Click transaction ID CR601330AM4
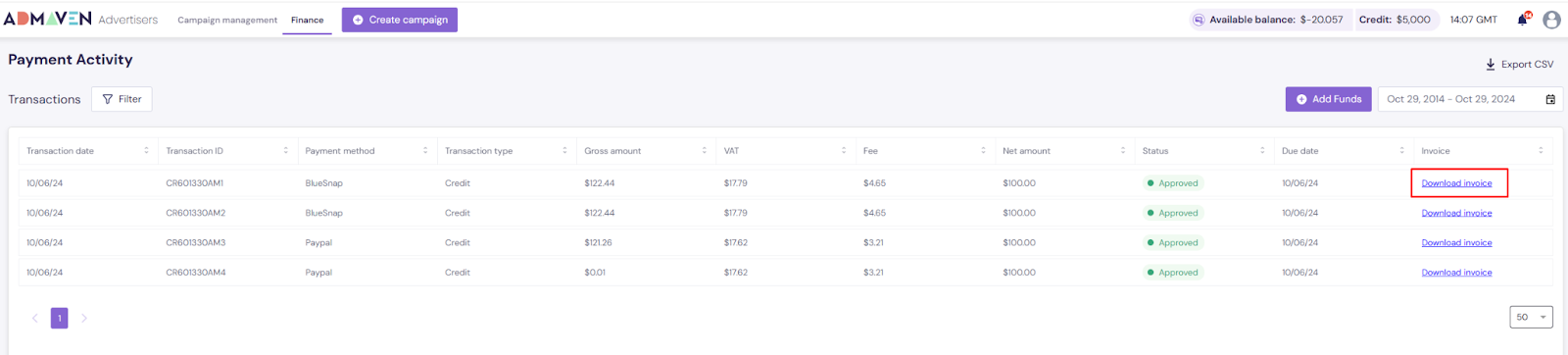 pyautogui.click(x=195, y=273)
